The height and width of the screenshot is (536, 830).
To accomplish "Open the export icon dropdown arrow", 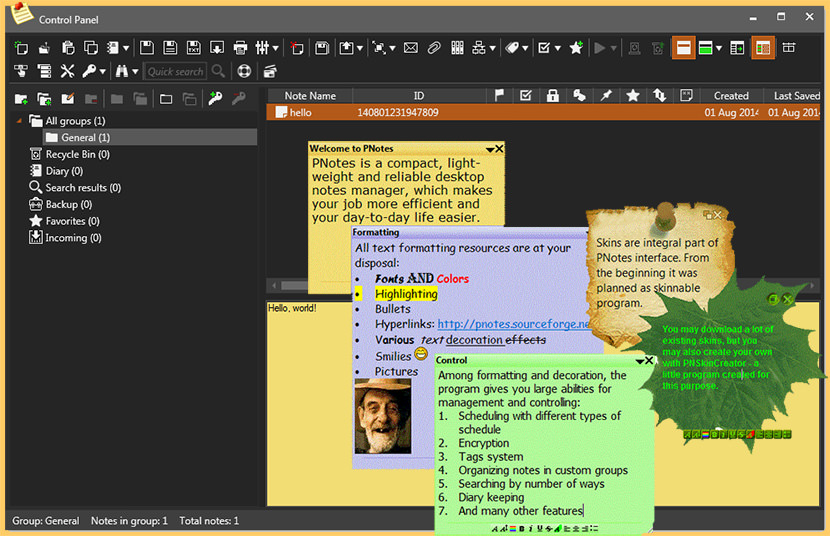I will pyautogui.click(x=360, y=49).
